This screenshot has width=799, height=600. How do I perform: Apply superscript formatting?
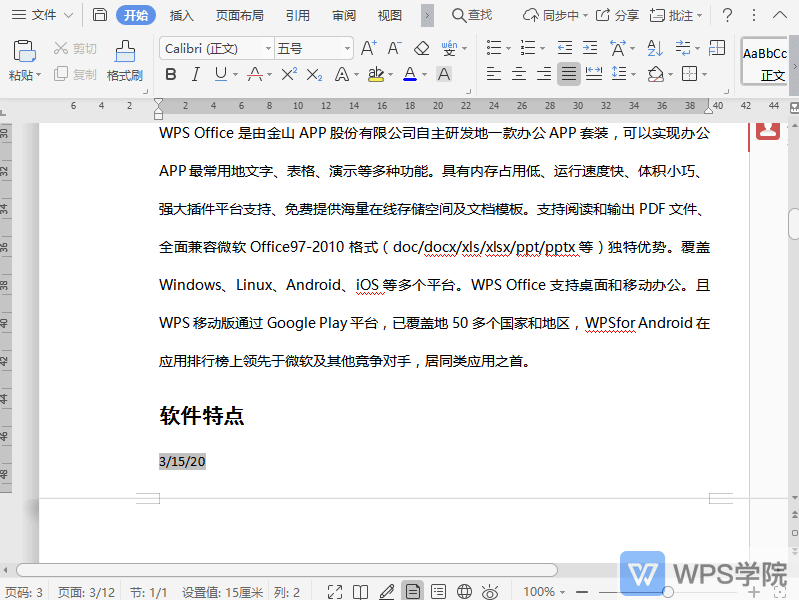(289, 74)
